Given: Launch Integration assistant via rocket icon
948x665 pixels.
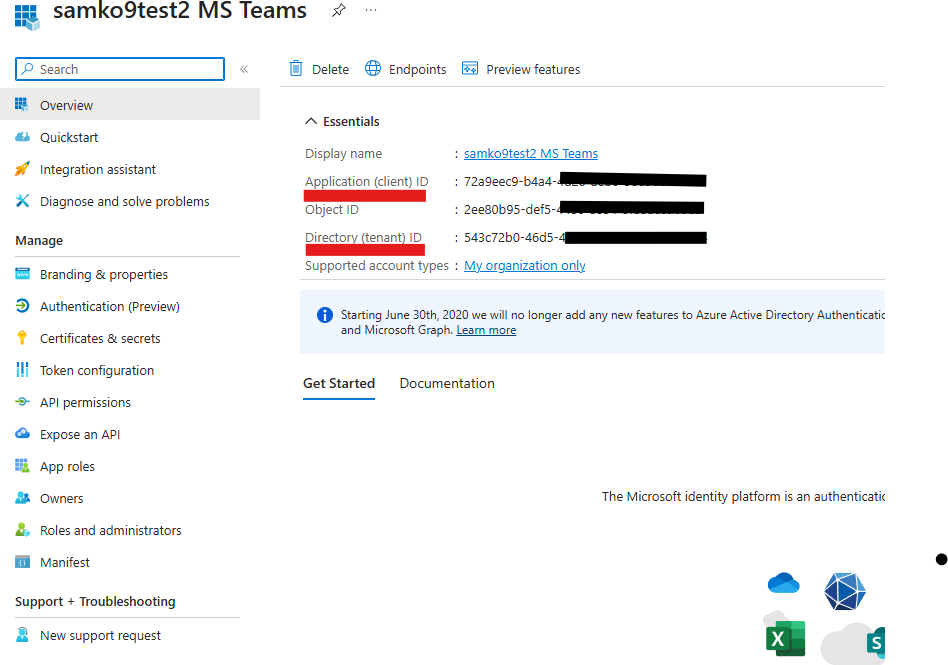Looking at the screenshot, I should 22,169.
